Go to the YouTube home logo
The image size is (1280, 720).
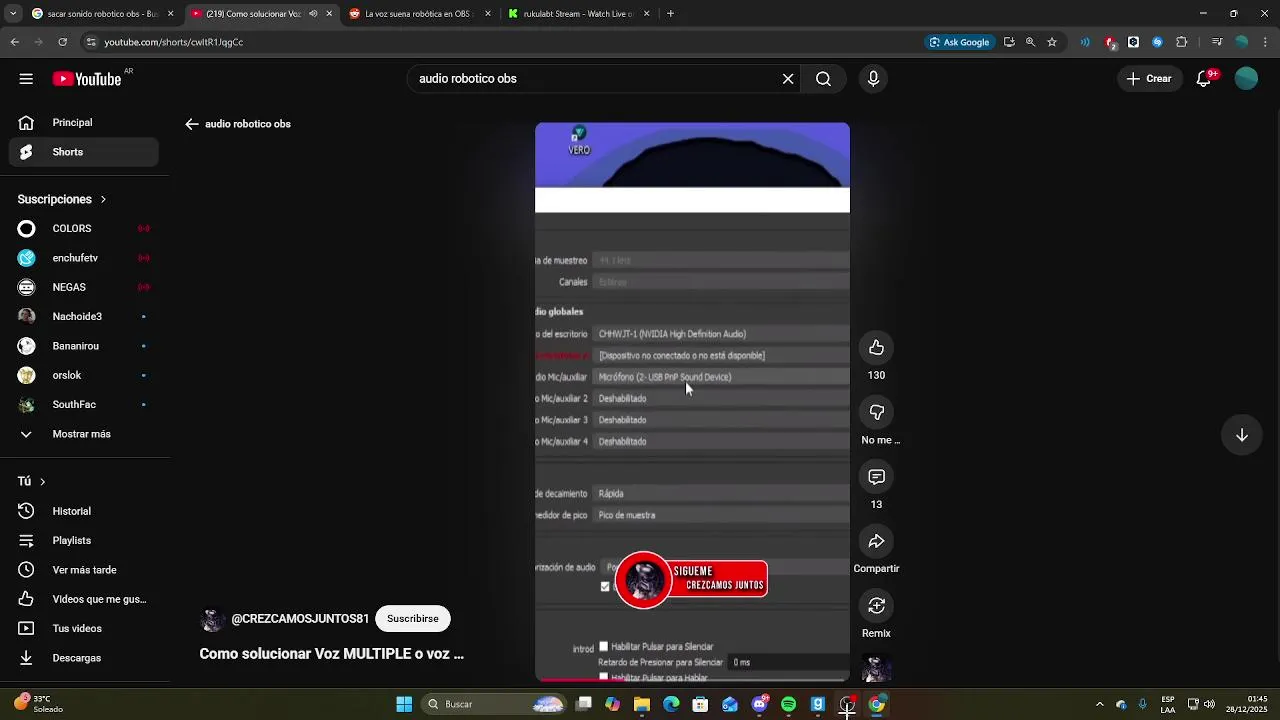point(87,79)
